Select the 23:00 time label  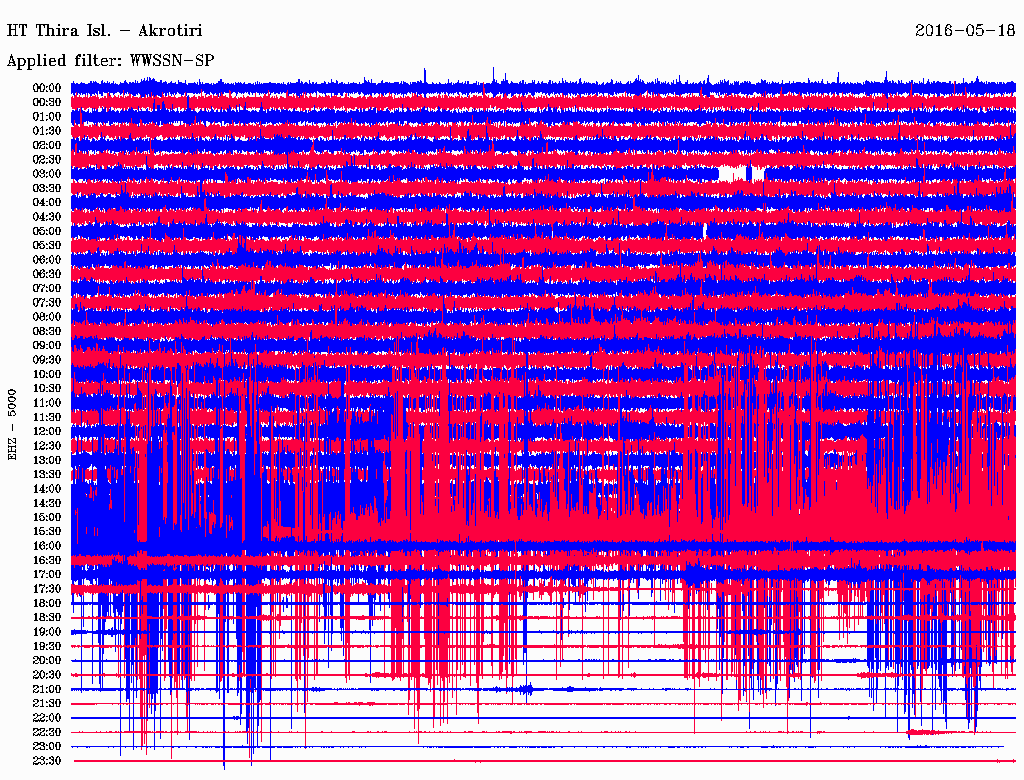(x=46, y=747)
